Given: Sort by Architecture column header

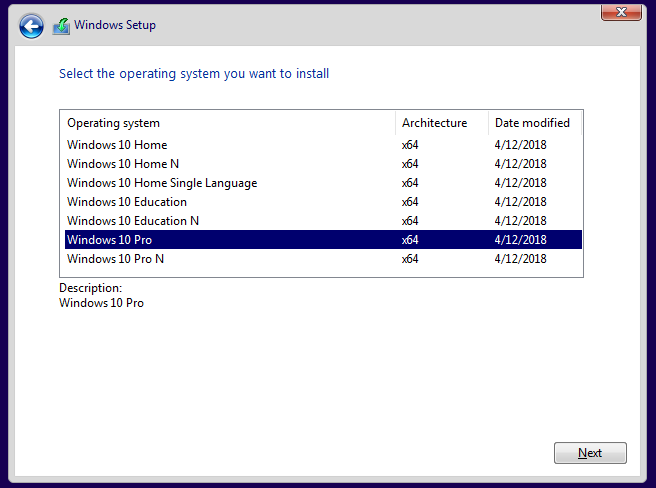Looking at the screenshot, I should (442, 123).
